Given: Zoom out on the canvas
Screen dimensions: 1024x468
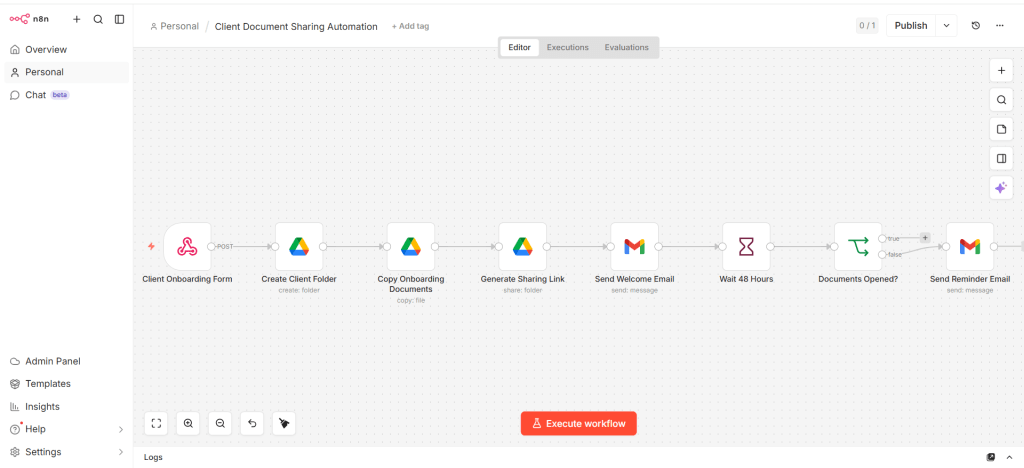Looking at the screenshot, I should tap(220, 424).
